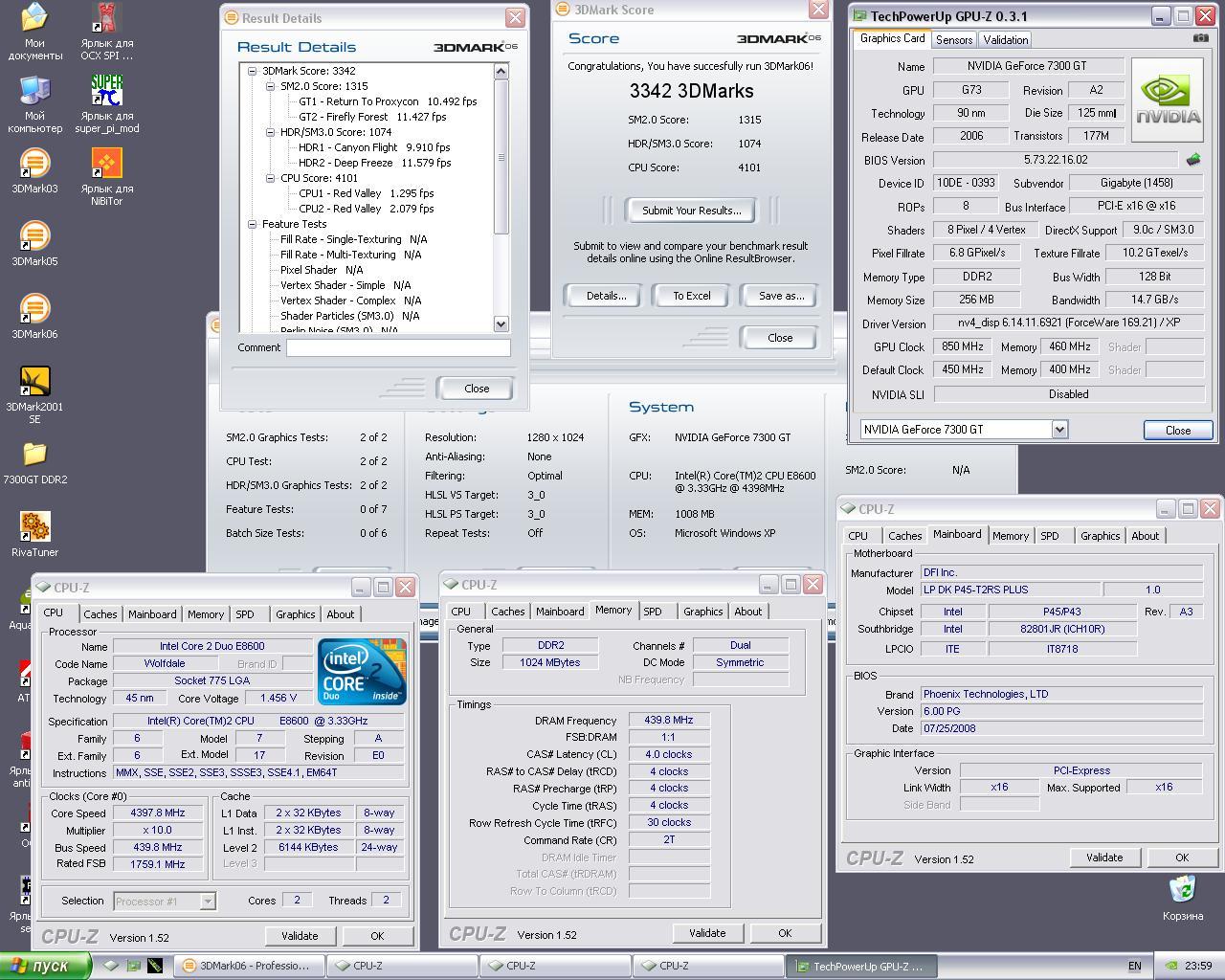Open the My Computer (Мой компьютер) icon
Viewport: 1225px width, 980px height.
(34, 91)
